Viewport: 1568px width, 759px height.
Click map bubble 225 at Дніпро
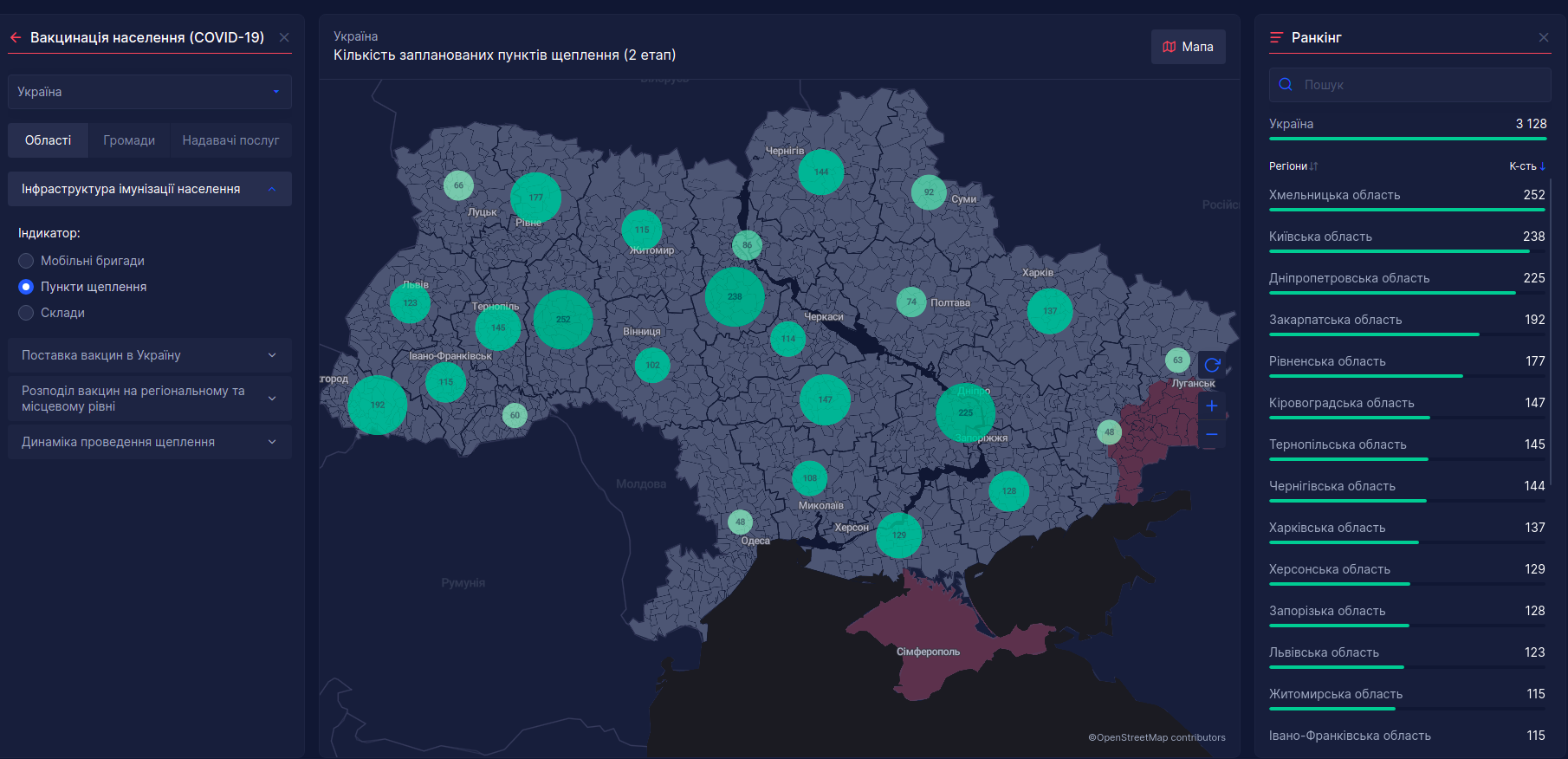tap(966, 412)
